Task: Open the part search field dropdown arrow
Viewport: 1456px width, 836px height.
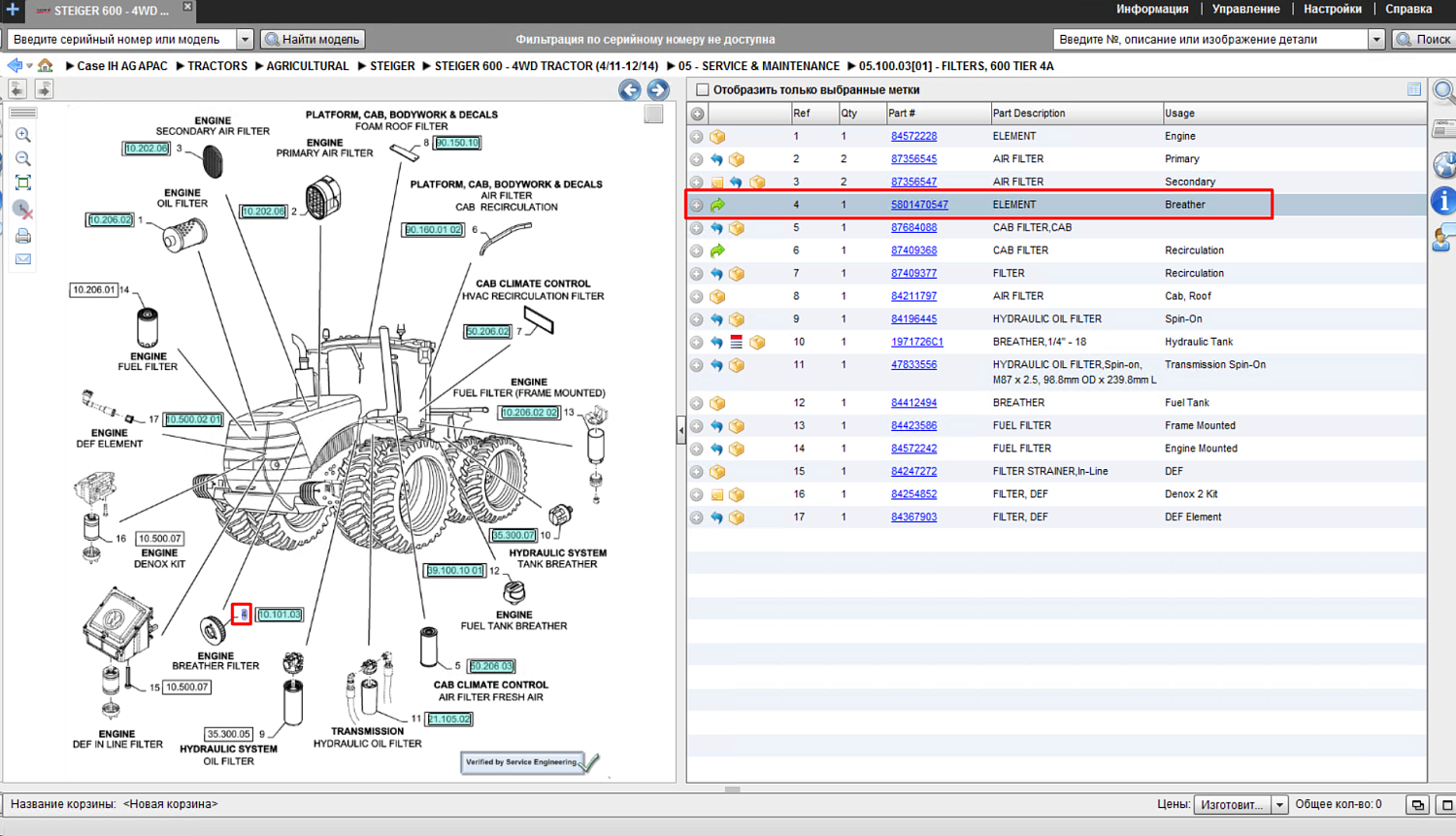Action: coord(1376,40)
